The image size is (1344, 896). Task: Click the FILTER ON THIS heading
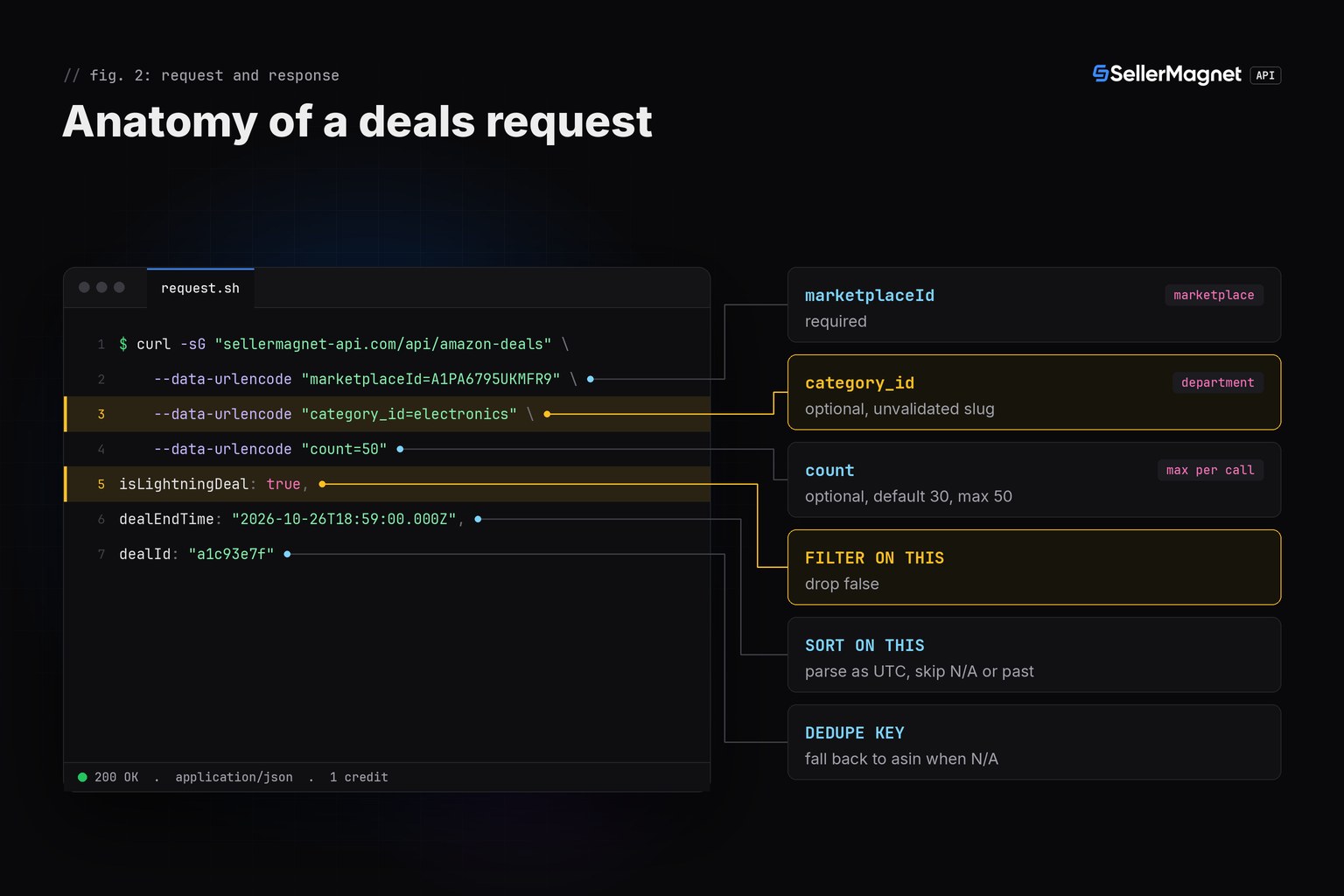(874, 557)
